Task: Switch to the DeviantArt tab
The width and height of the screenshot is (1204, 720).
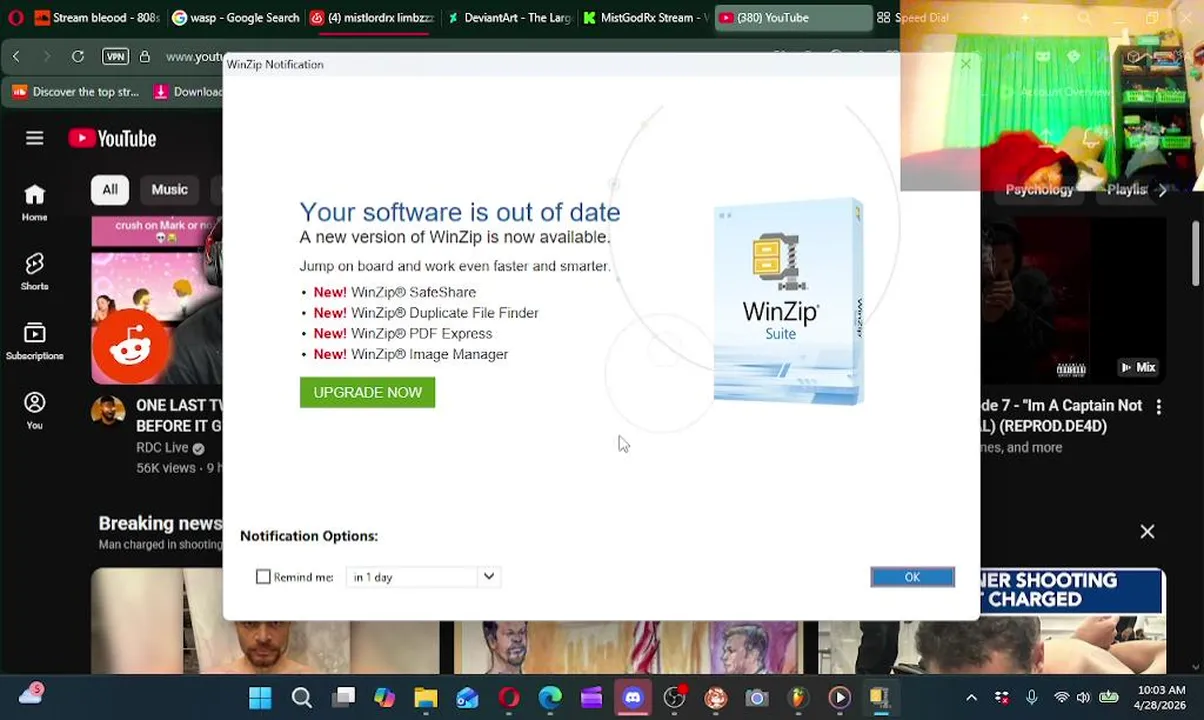Action: (510, 17)
